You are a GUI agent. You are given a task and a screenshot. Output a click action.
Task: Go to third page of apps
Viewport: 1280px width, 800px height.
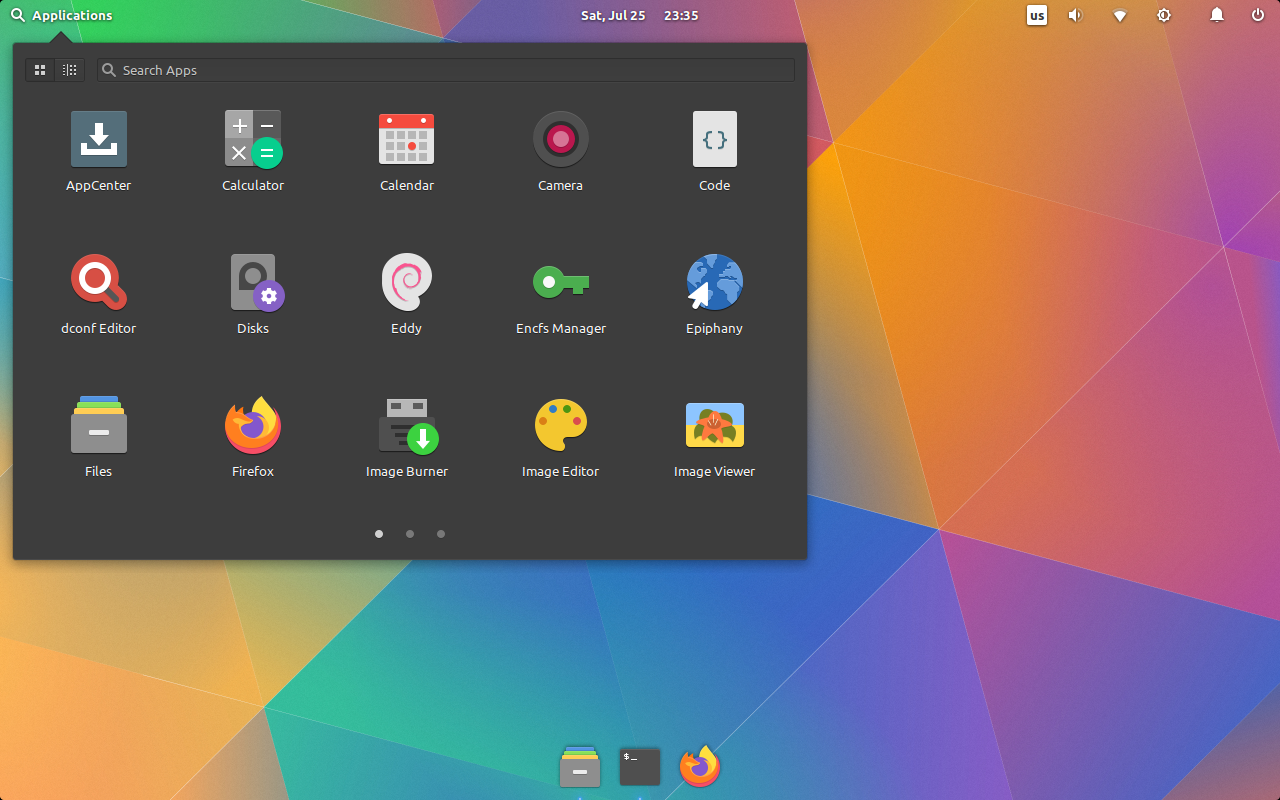pyautogui.click(x=441, y=534)
